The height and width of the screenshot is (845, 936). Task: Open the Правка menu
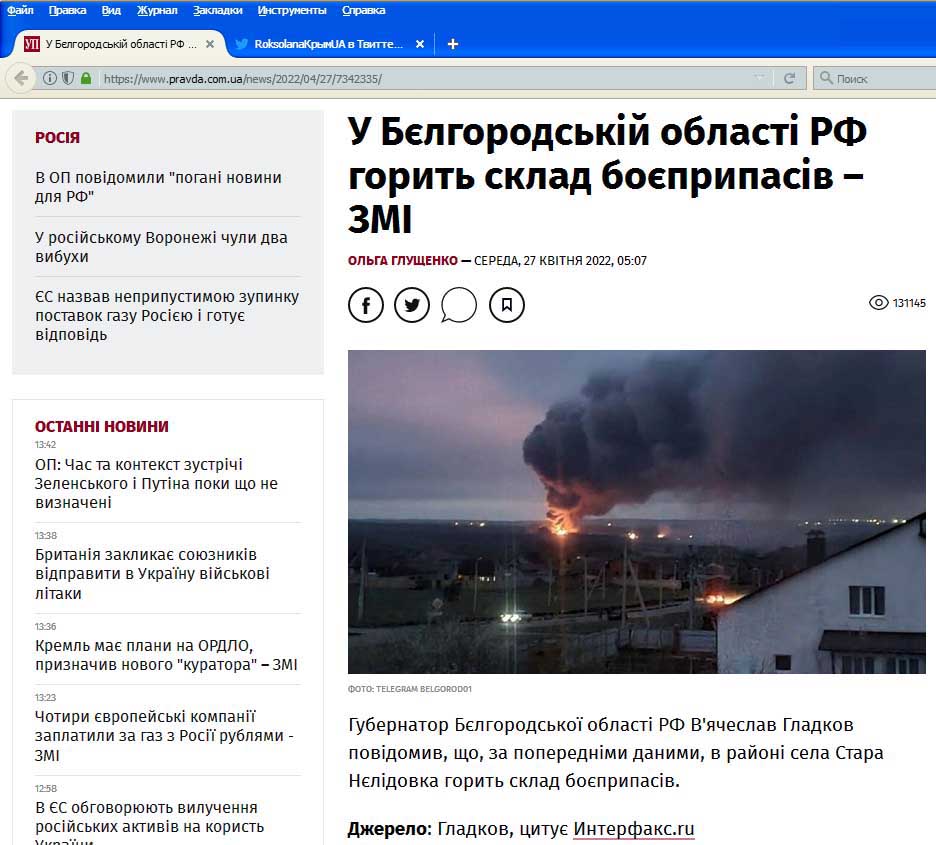[67, 10]
